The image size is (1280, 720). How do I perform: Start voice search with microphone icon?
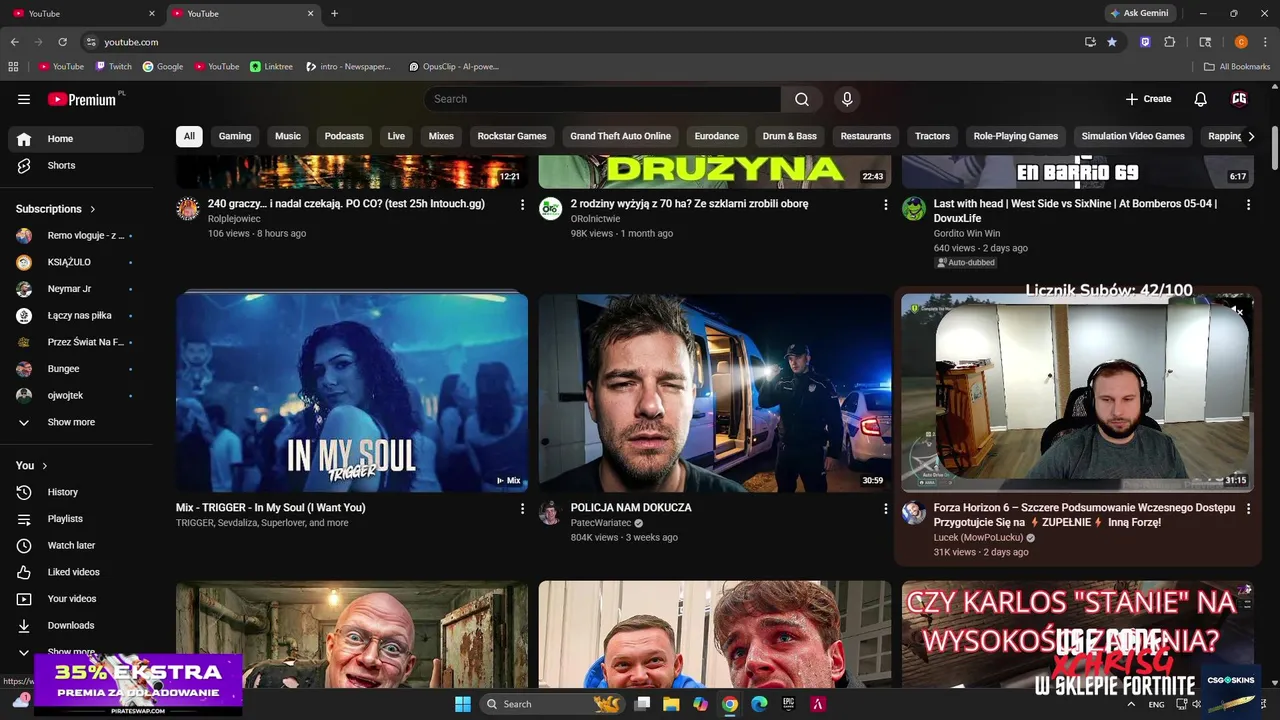pos(847,99)
